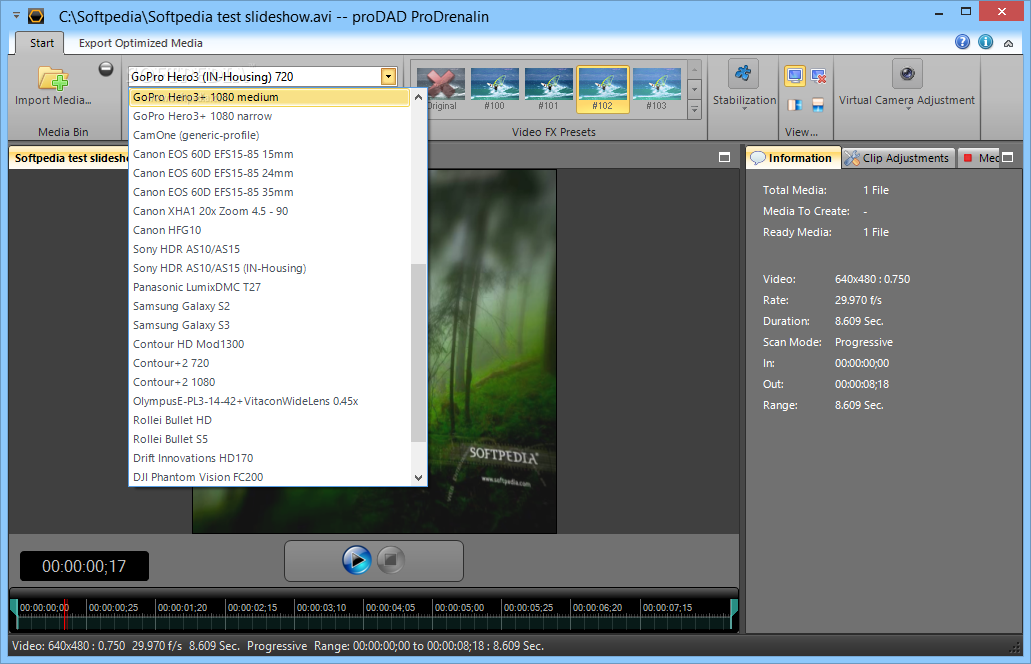Click the timeline at 00:00:04;05

click(x=391, y=608)
